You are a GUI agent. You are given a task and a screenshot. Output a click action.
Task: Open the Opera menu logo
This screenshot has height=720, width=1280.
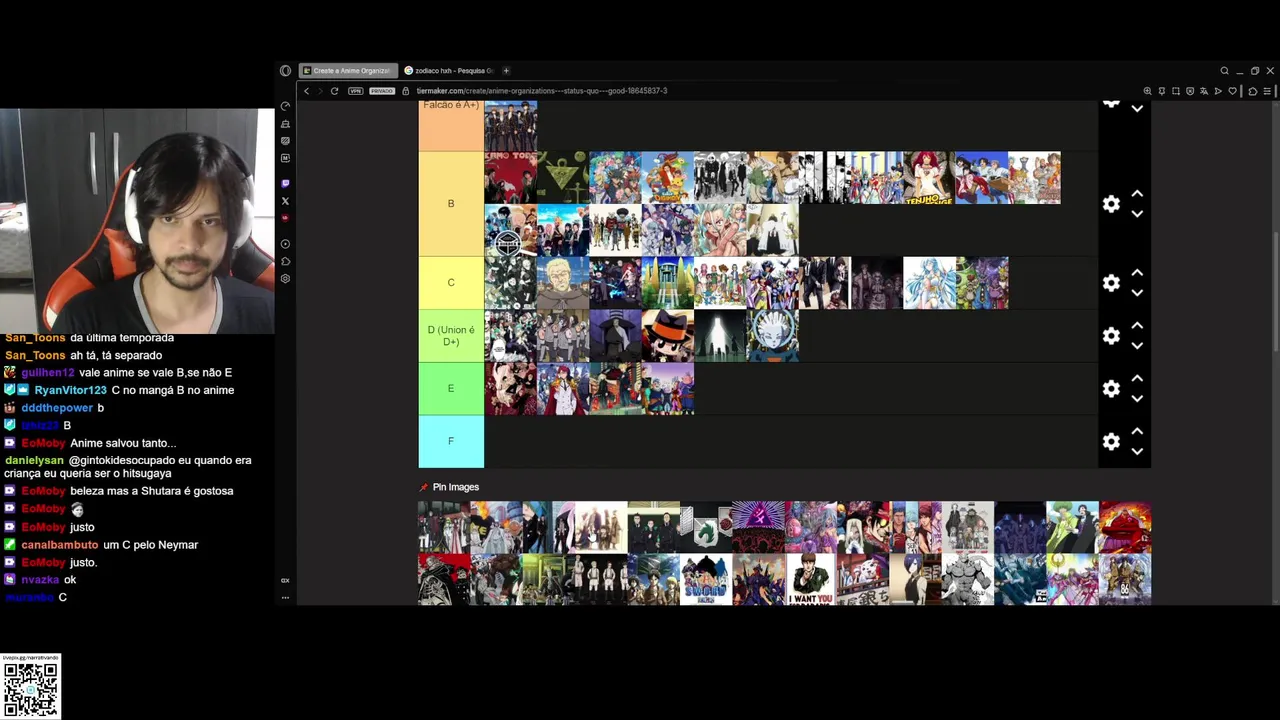[285, 71]
